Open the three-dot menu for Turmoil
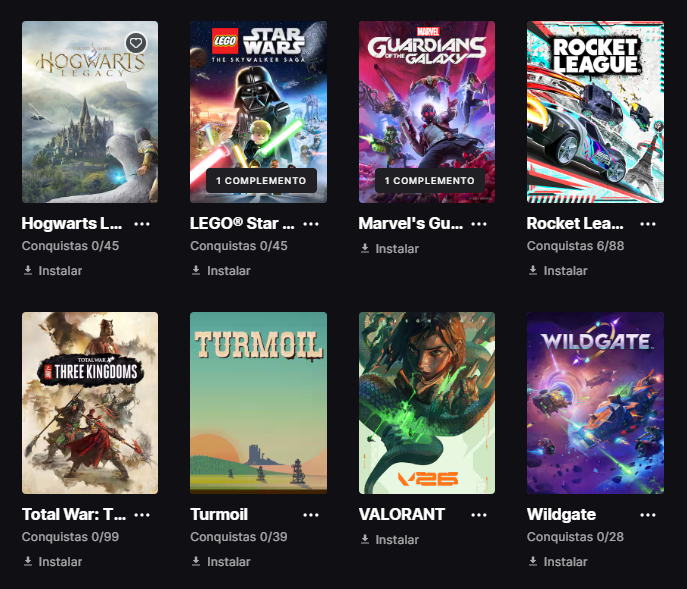This screenshot has width=687, height=589. point(311,514)
